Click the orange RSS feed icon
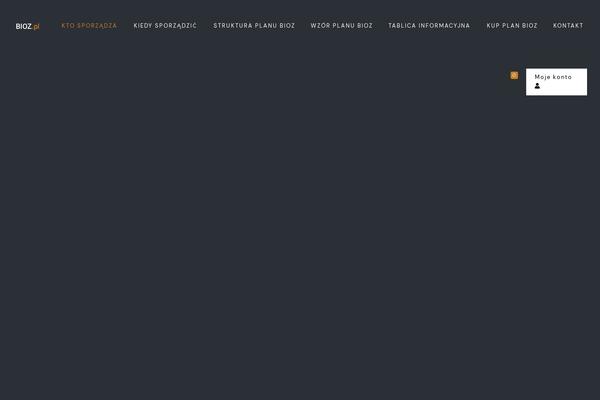This screenshot has height=400, width=600. tap(514, 75)
